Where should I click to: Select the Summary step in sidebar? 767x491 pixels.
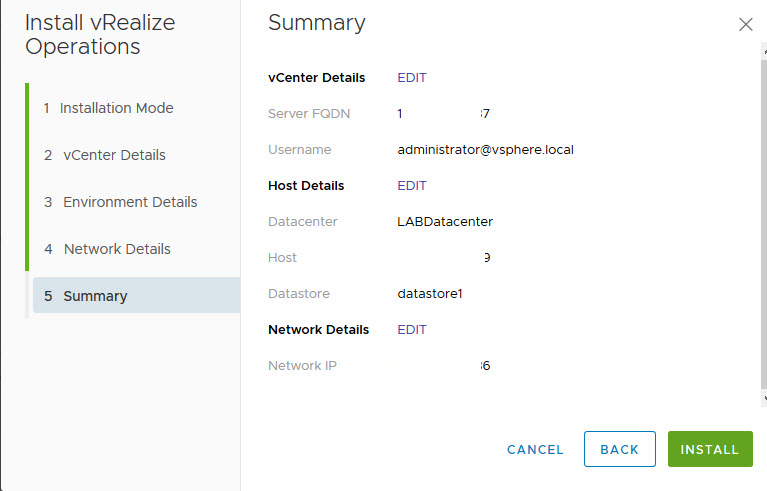pos(94,296)
